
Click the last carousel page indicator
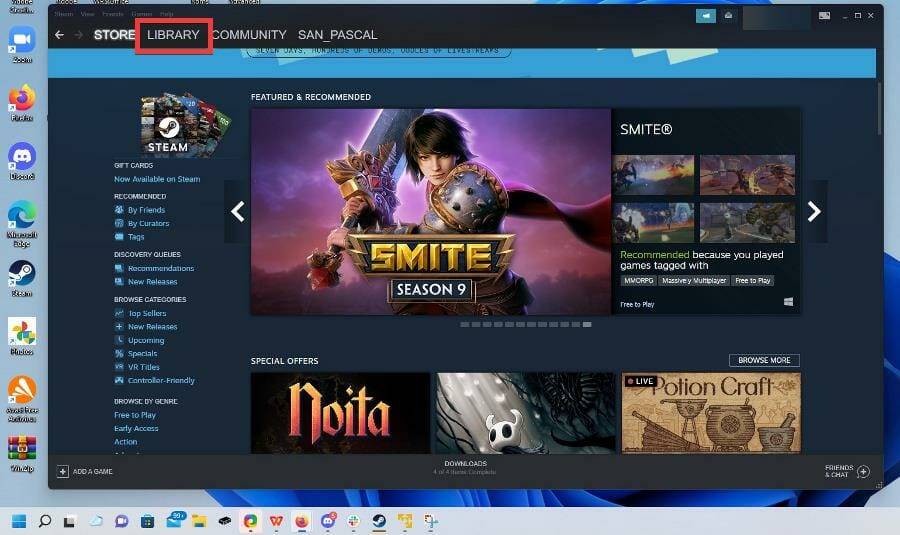pos(587,325)
